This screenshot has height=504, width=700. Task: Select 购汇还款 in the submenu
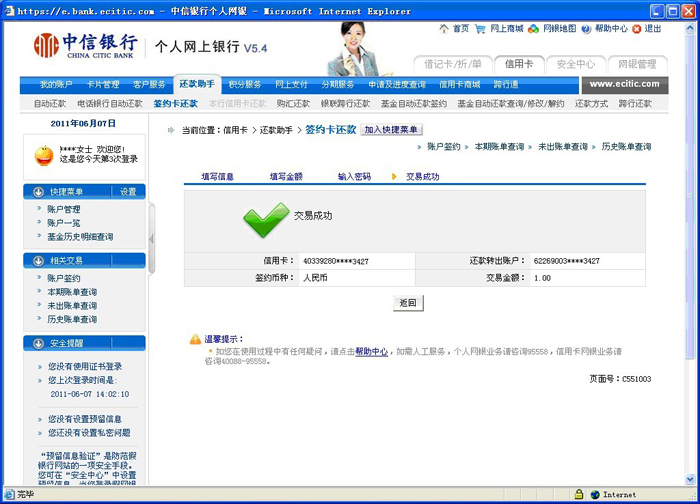coord(293,103)
